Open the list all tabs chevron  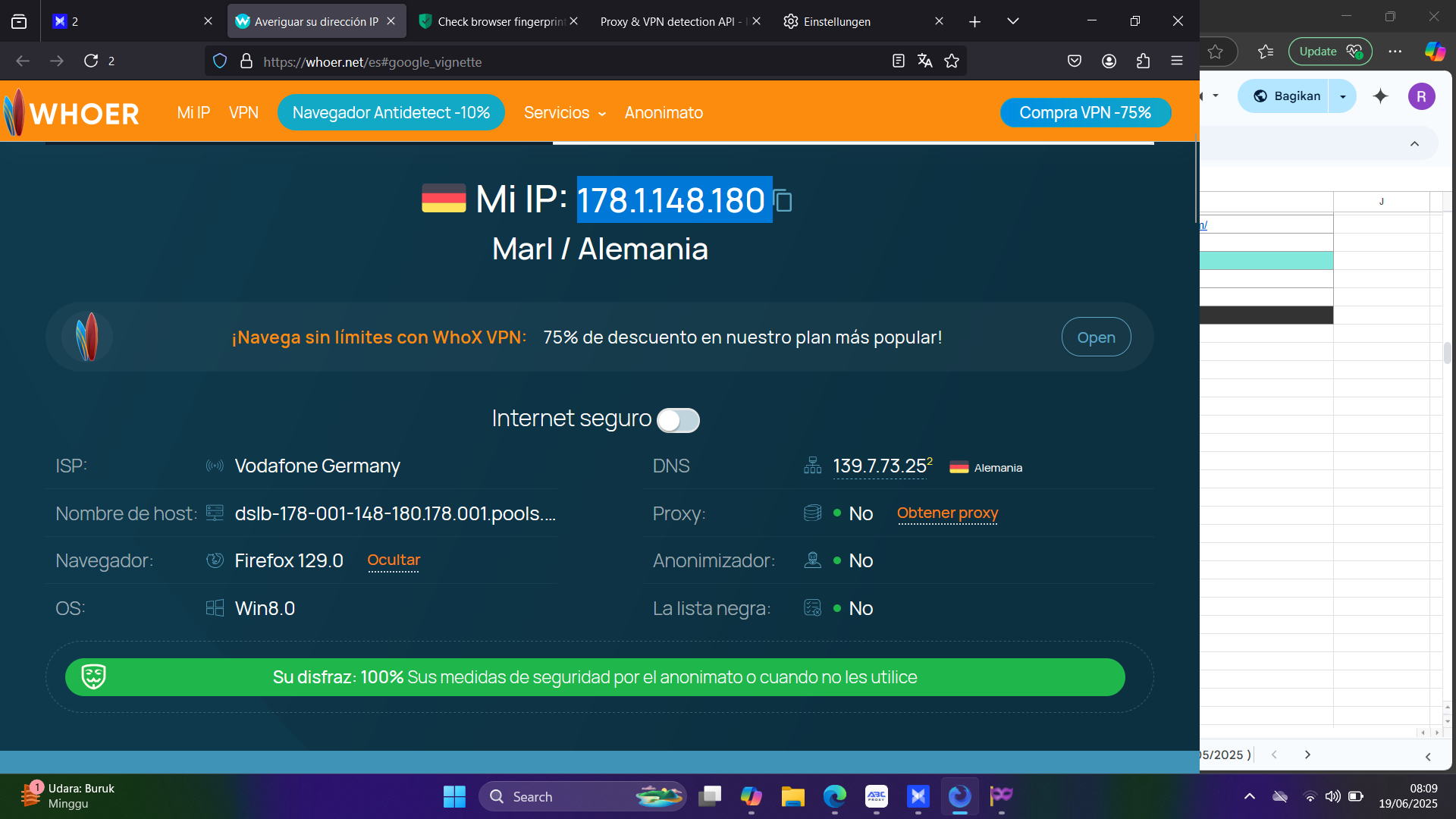(x=1012, y=21)
